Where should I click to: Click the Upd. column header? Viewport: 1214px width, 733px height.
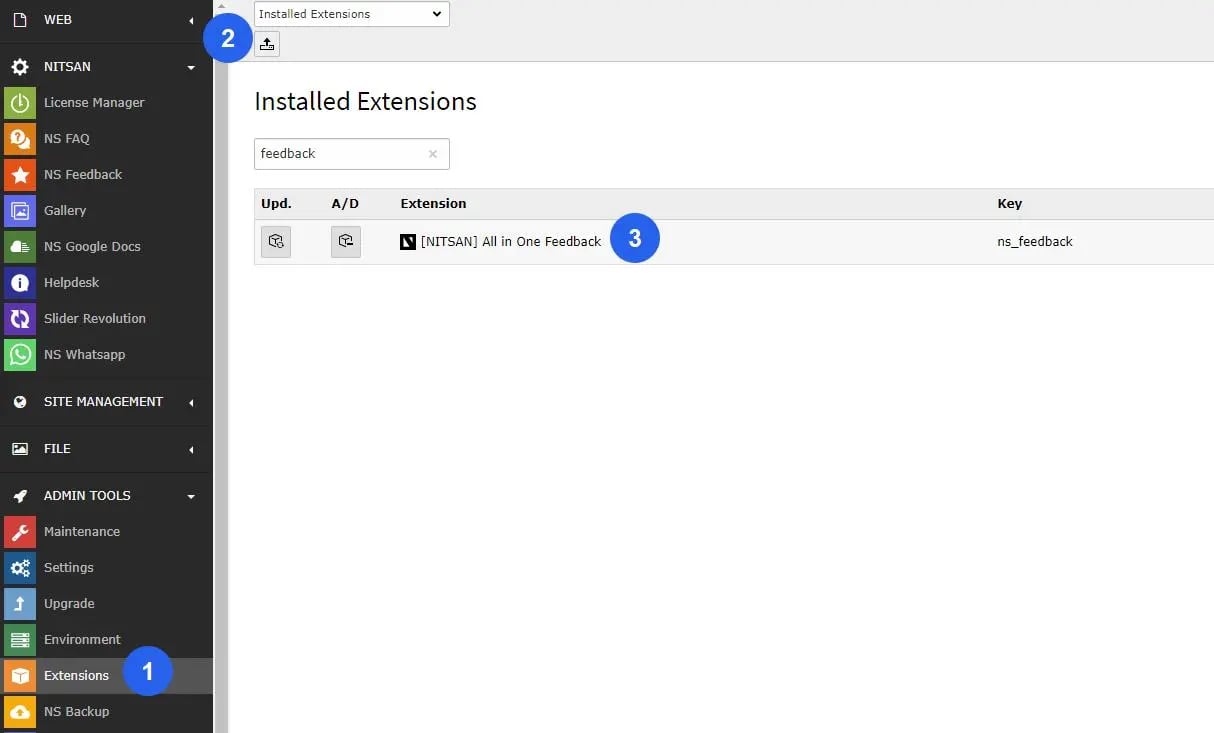coord(276,203)
